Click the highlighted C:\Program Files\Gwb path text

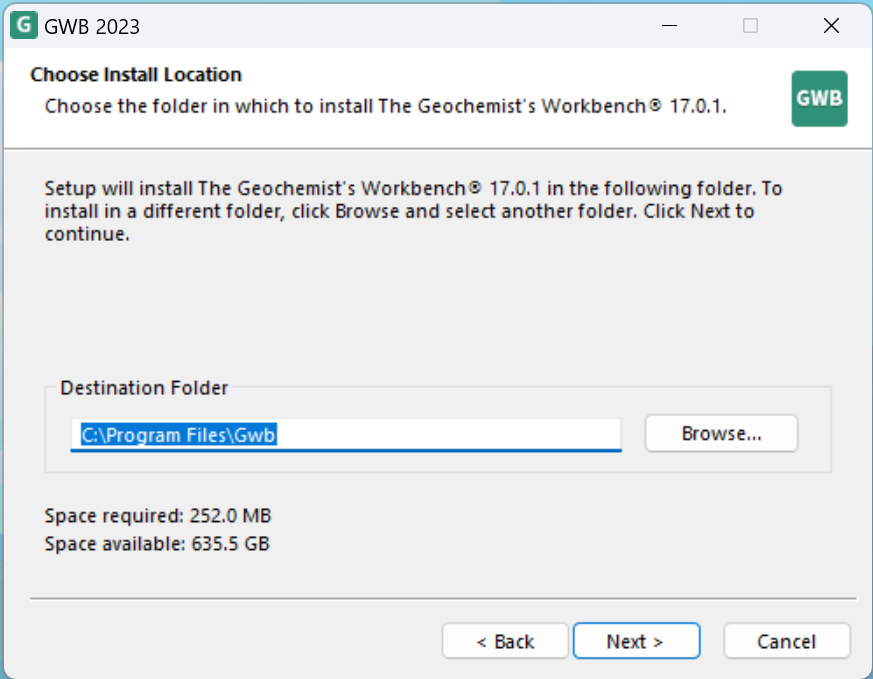click(x=178, y=435)
